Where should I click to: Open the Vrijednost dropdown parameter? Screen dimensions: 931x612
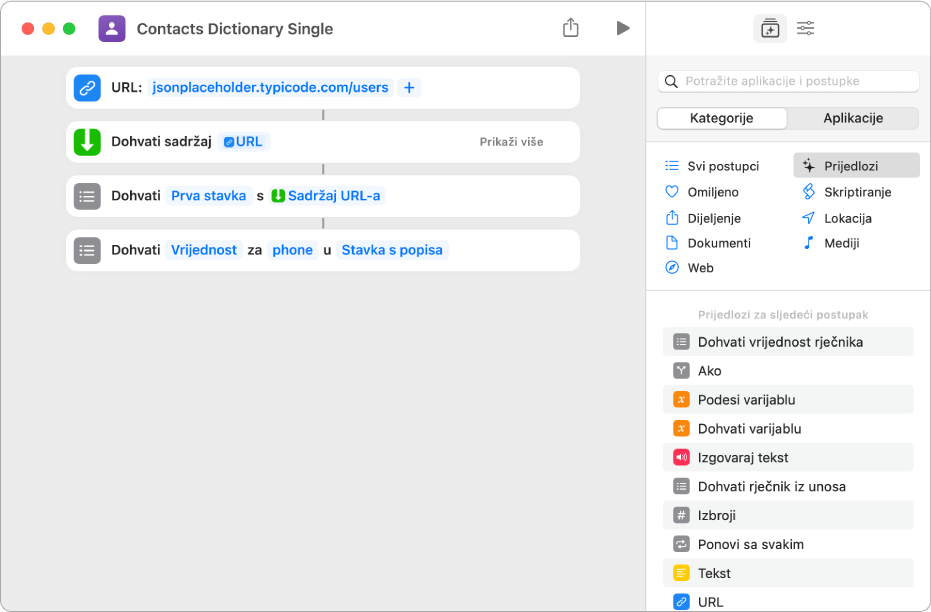tap(204, 250)
